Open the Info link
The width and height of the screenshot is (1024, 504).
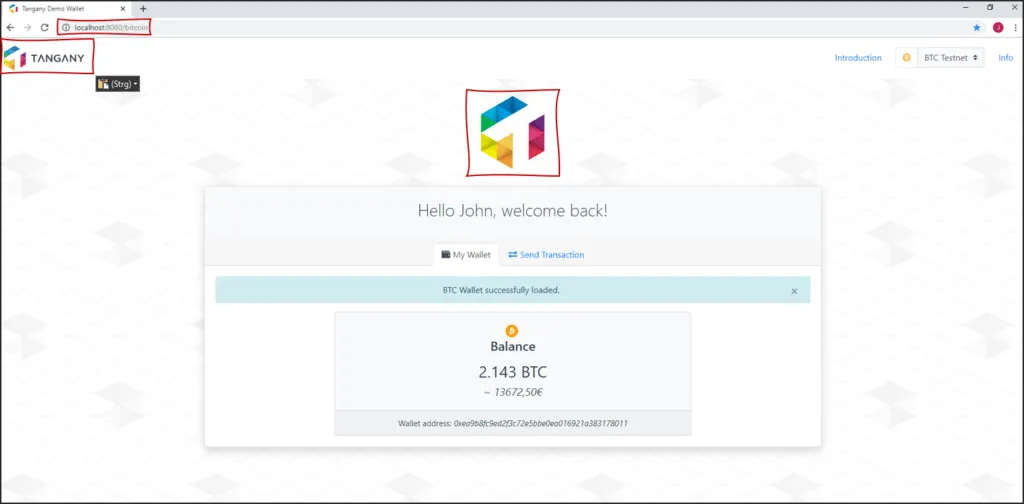[x=1006, y=57]
